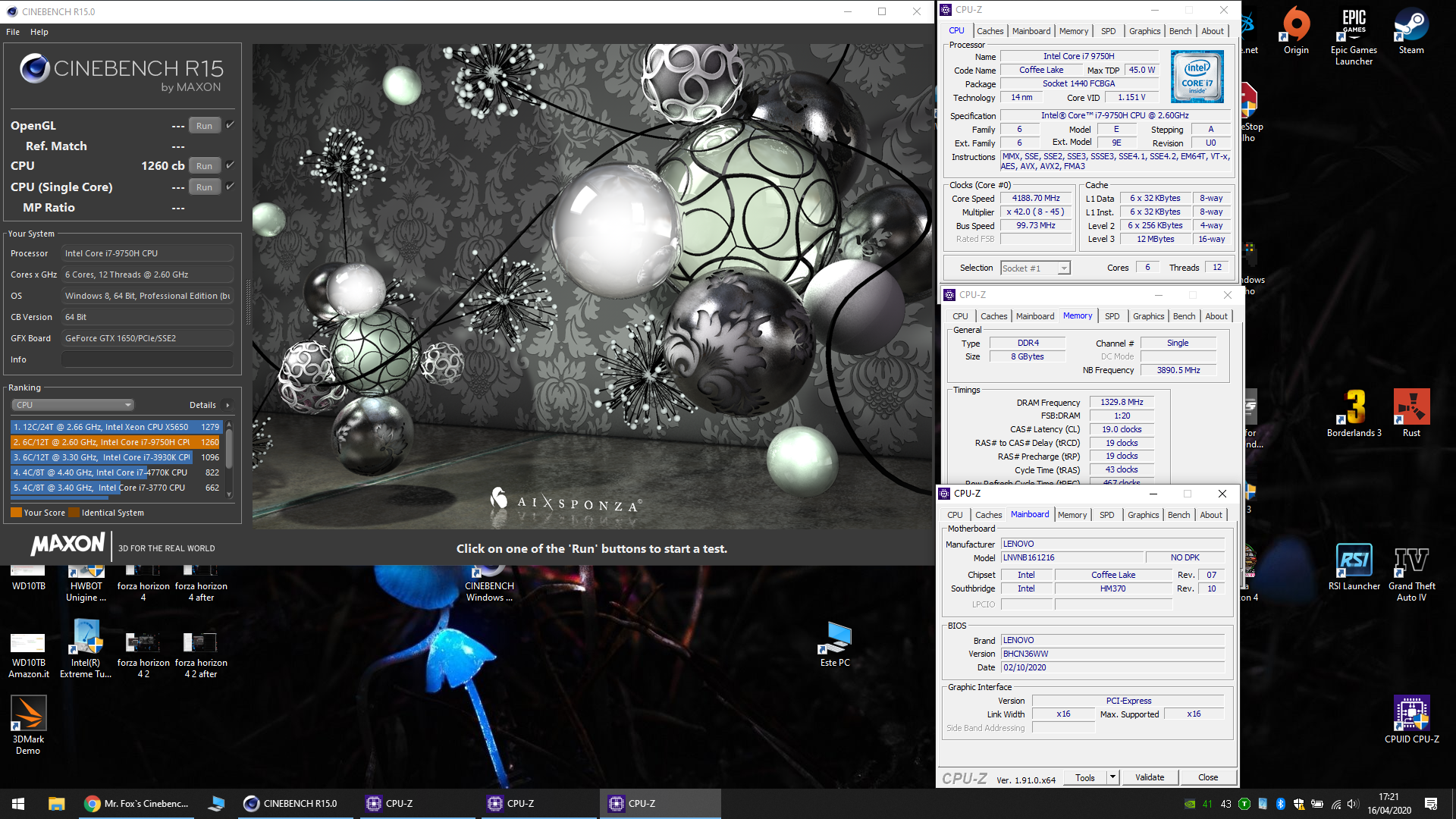Open the Wi-Fi network tray icon
This screenshot has height=819, width=1456.
click(1336, 804)
